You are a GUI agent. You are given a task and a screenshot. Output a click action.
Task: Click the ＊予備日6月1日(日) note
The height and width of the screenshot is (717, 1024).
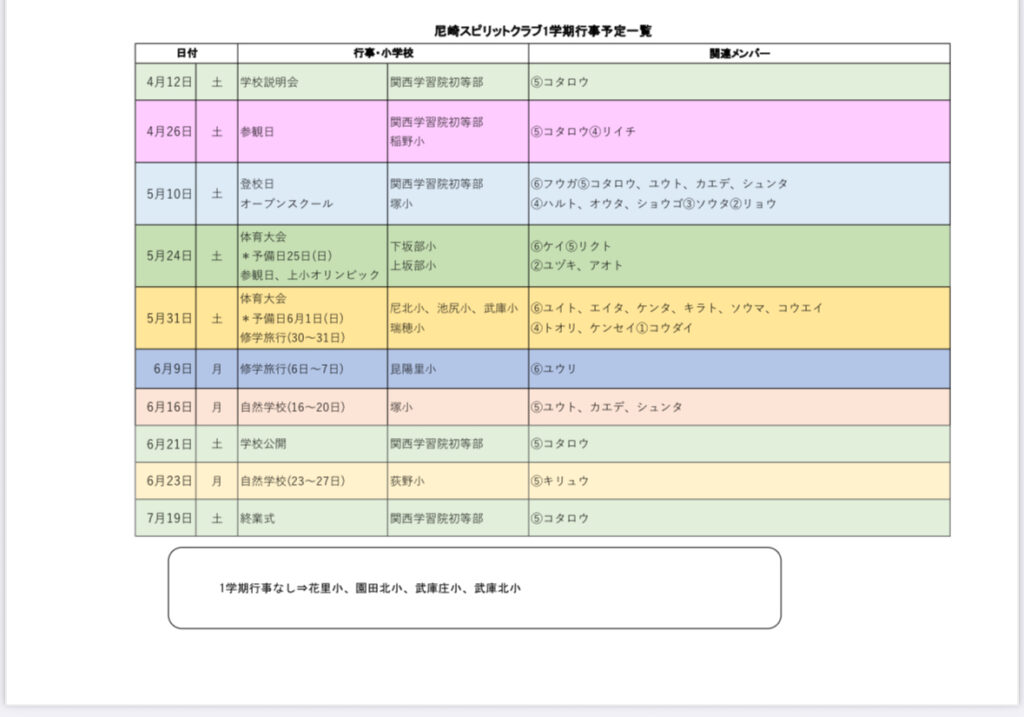coord(292,319)
